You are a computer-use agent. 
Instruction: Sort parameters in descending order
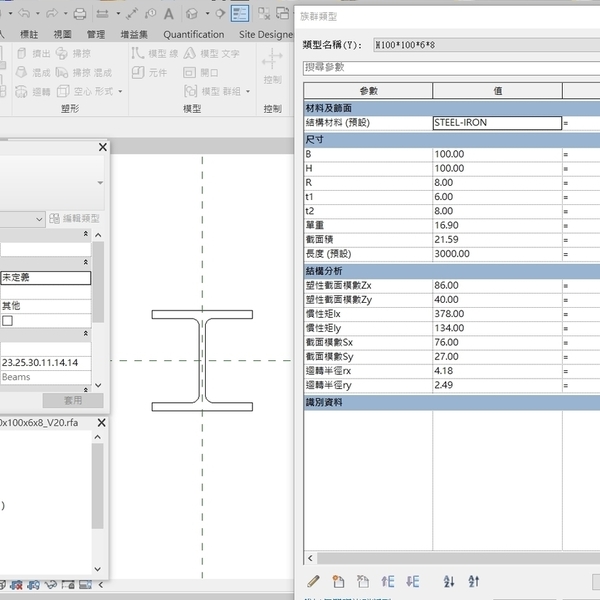474,581
